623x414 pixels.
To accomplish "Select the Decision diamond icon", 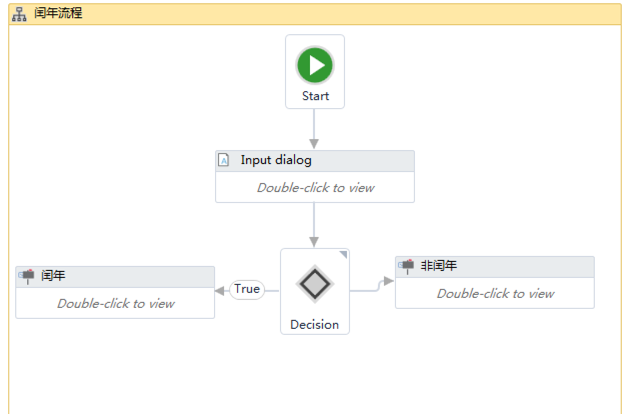I will click(315, 285).
